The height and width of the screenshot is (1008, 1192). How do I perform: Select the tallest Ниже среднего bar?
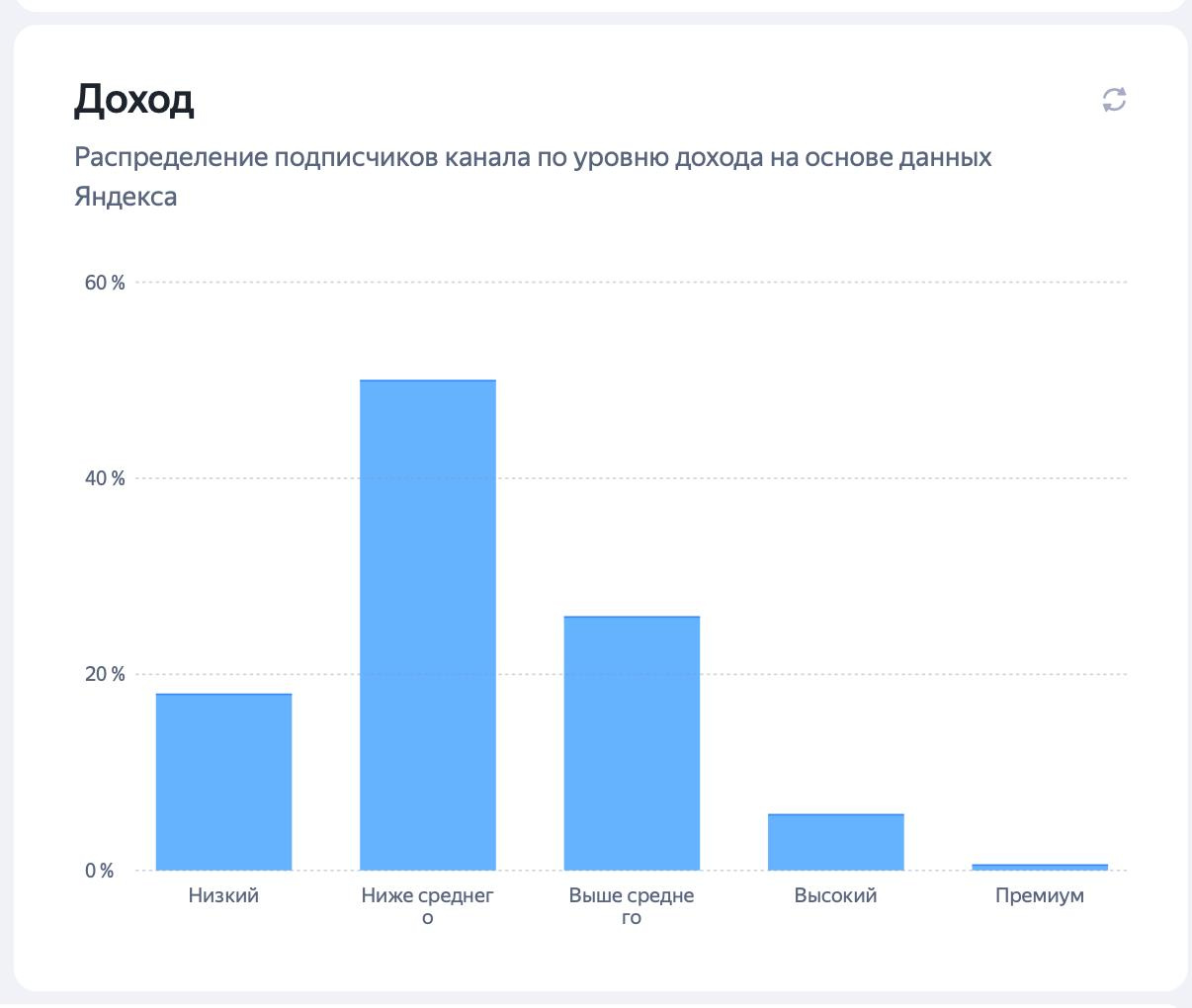tap(427, 625)
